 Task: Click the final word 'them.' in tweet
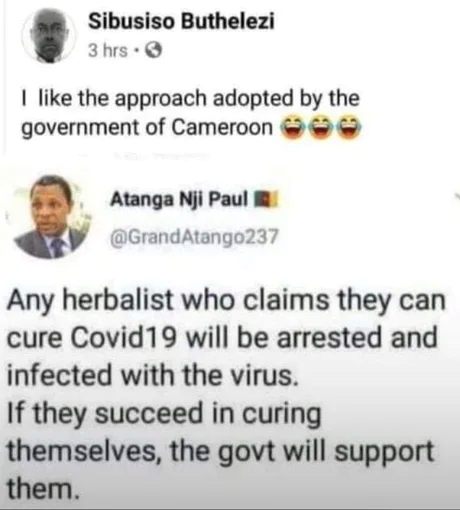43,487
